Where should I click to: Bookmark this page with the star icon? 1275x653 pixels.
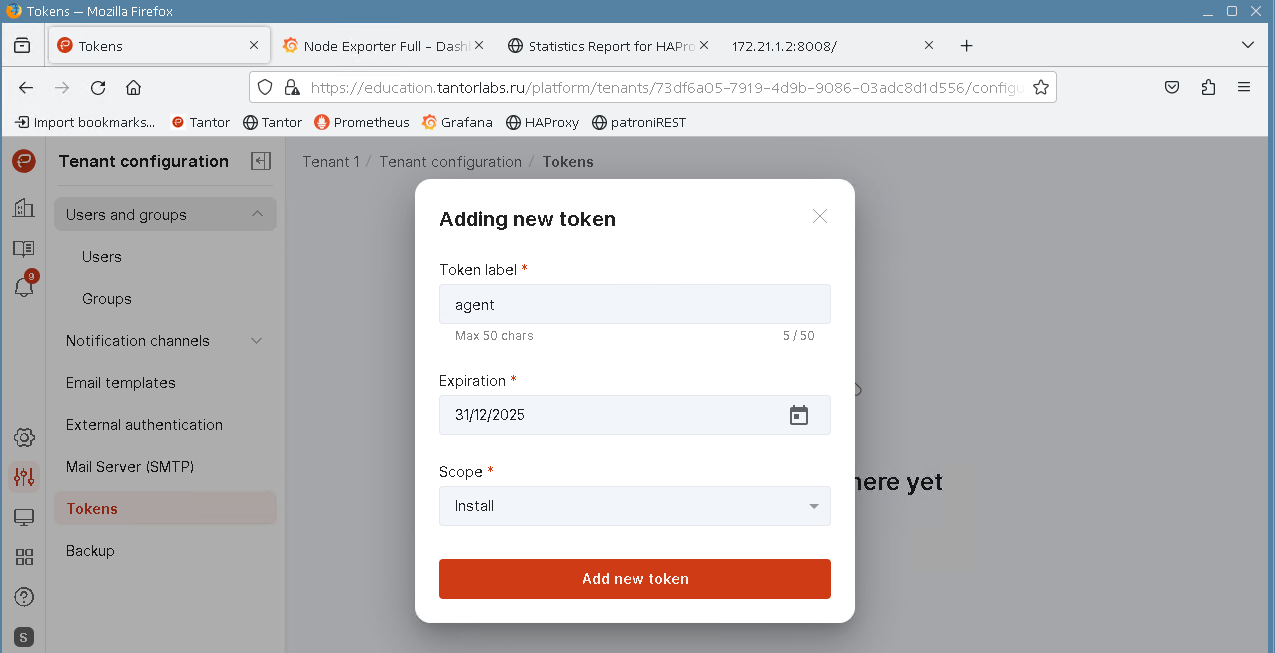1041,87
